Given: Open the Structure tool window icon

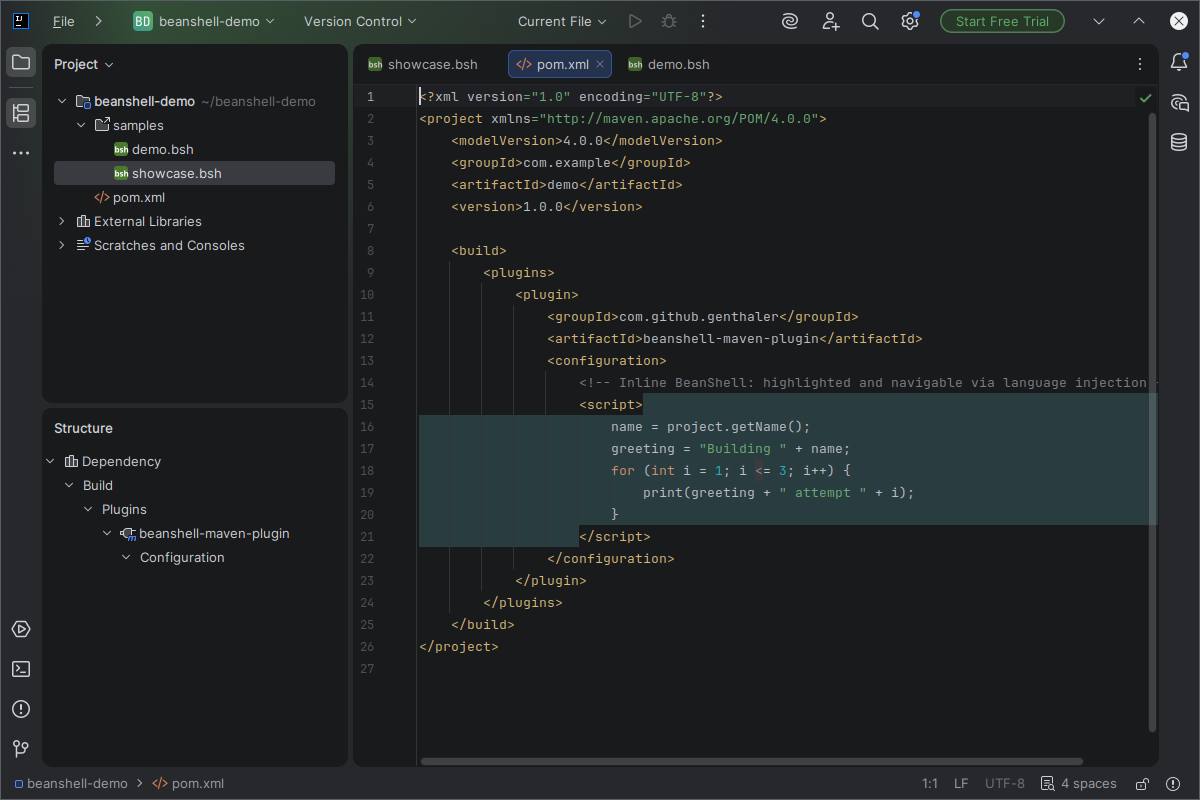Looking at the screenshot, I should pyautogui.click(x=21, y=113).
